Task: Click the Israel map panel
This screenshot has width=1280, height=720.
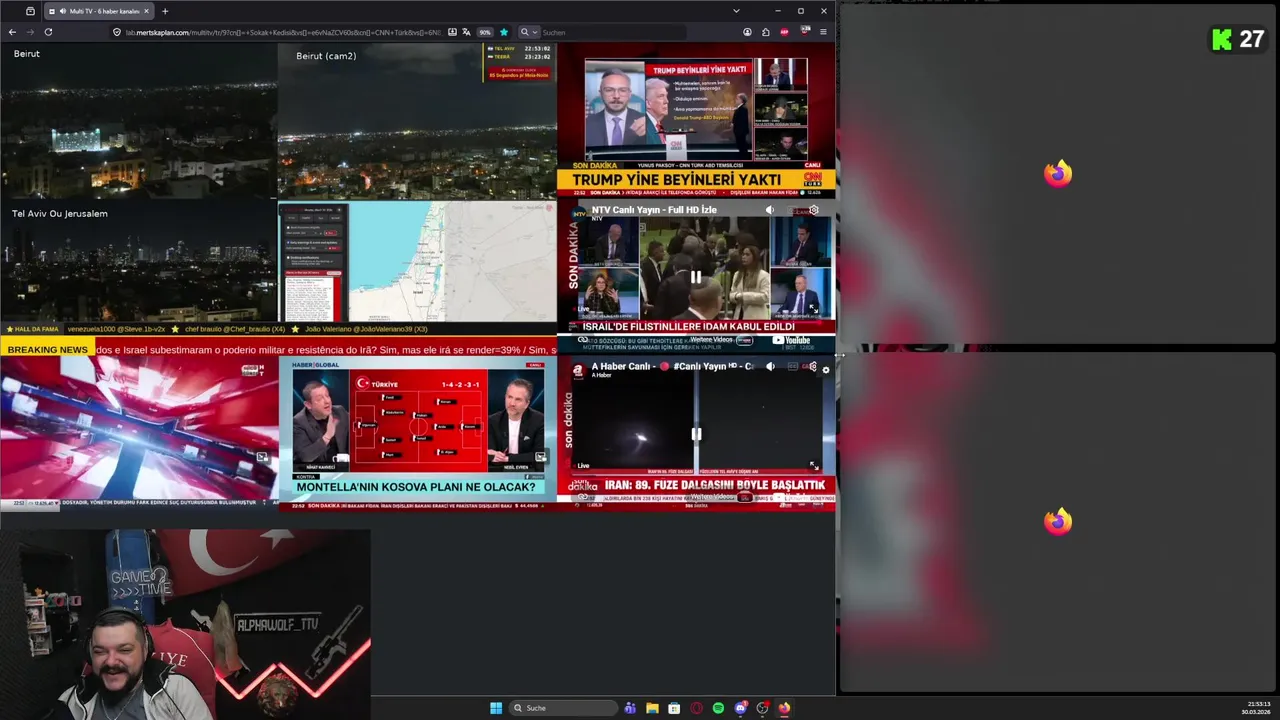Action: (x=417, y=261)
